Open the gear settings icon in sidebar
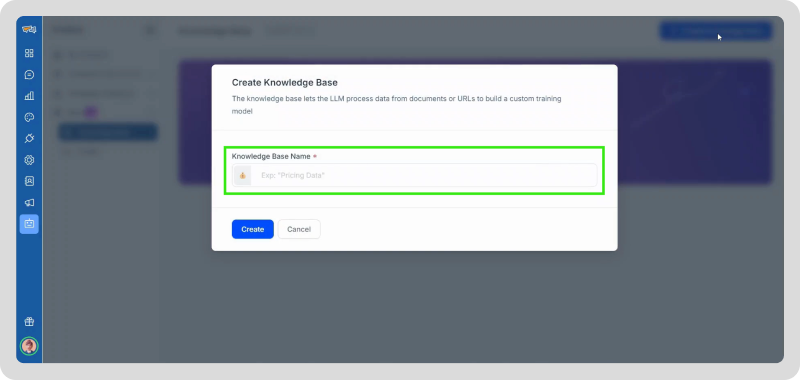800x380 pixels. click(29, 160)
